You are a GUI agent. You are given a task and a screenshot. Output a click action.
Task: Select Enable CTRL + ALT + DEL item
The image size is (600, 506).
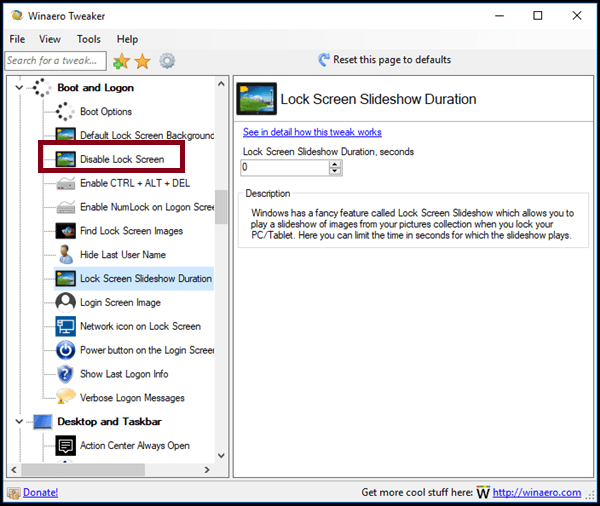135,183
